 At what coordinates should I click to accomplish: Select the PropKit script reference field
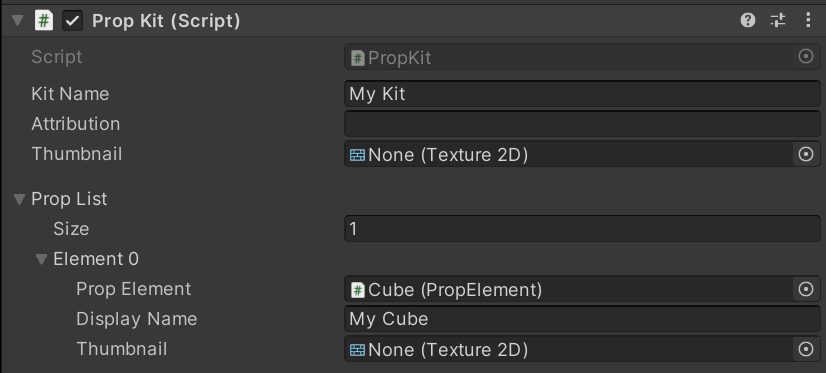[x=569, y=57]
